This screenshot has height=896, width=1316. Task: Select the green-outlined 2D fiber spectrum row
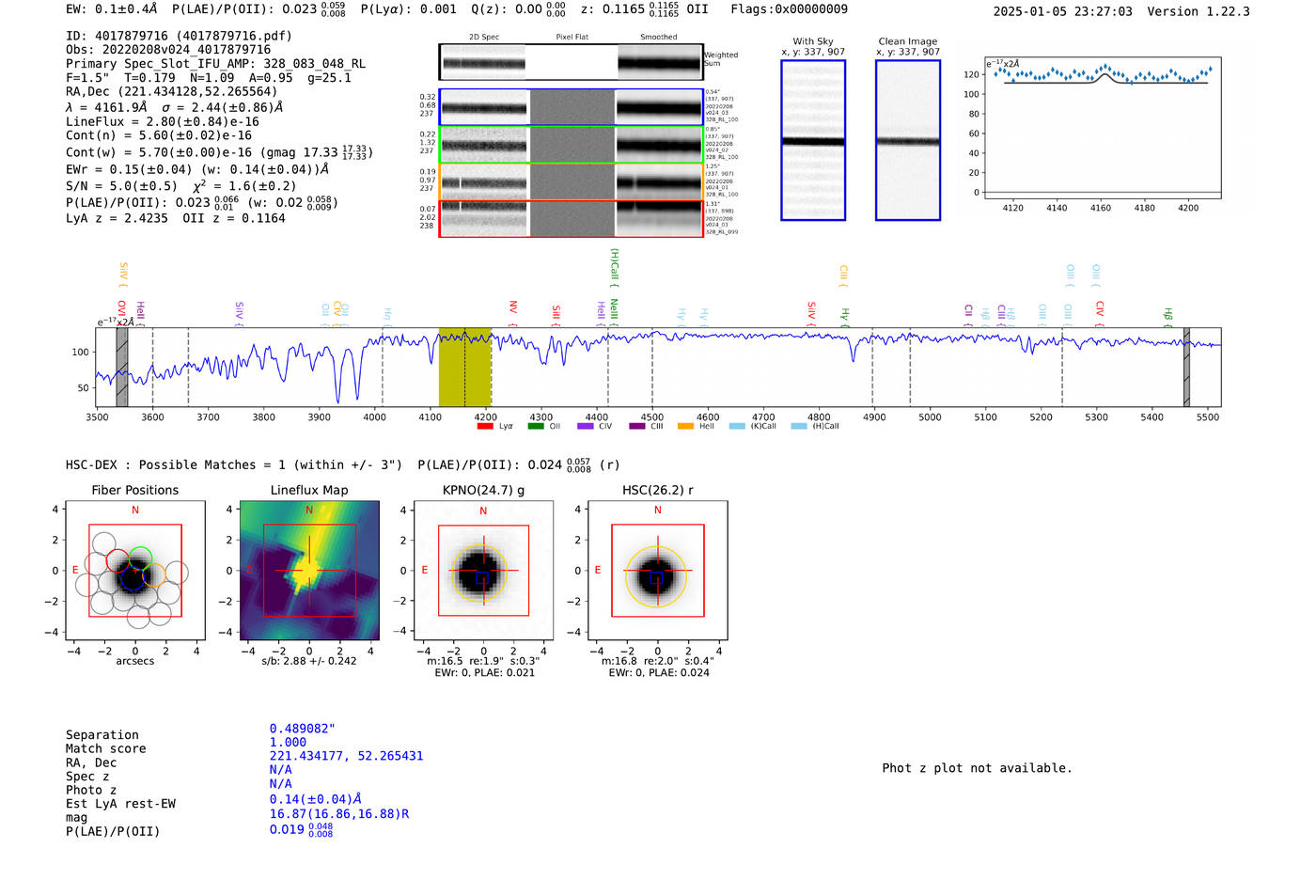coord(571,145)
